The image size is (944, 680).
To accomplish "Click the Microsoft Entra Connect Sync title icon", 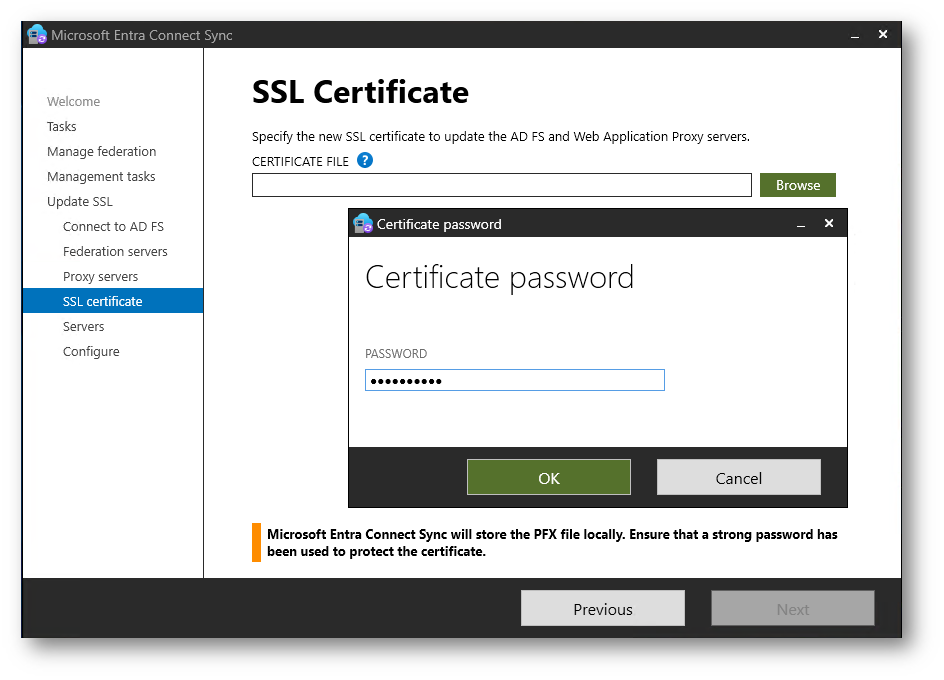I will [x=37, y=34].
